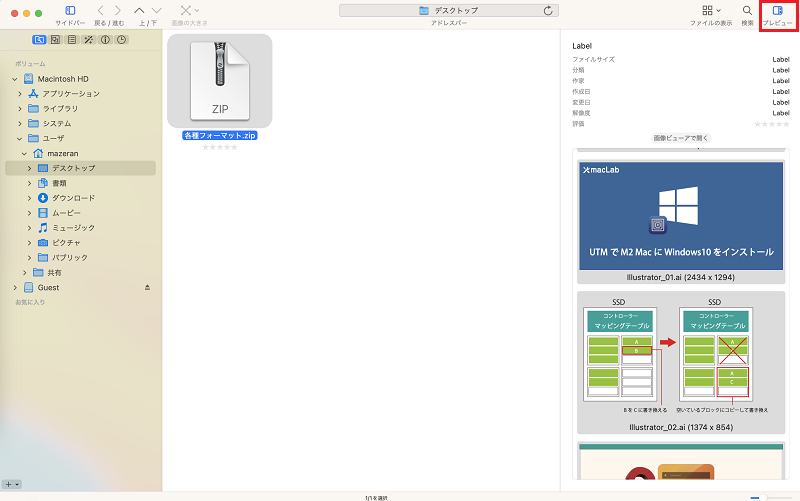800x501 pixels.
Task: Collapse the Macintosh HD tree node
Action: coord(15,79)
